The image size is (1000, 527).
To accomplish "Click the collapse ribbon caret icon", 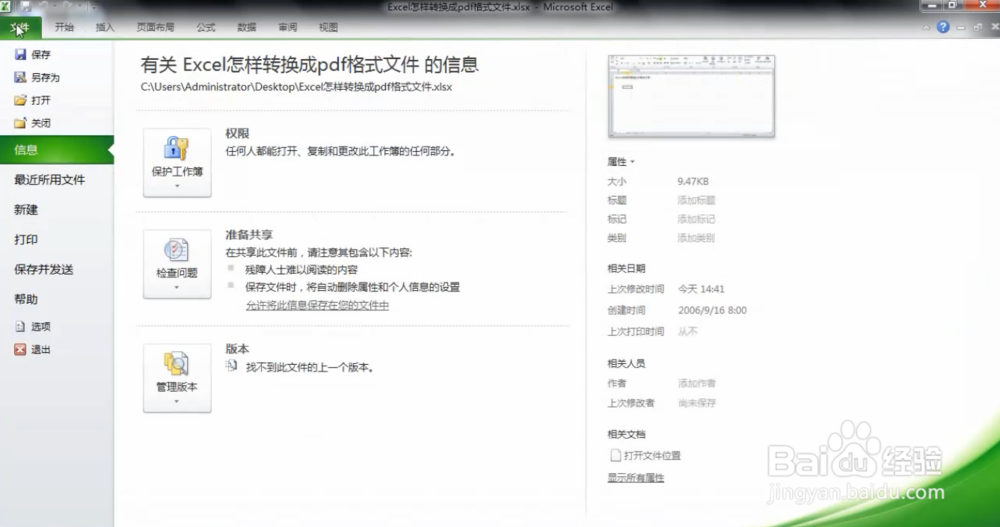I will tap(926, 27).
